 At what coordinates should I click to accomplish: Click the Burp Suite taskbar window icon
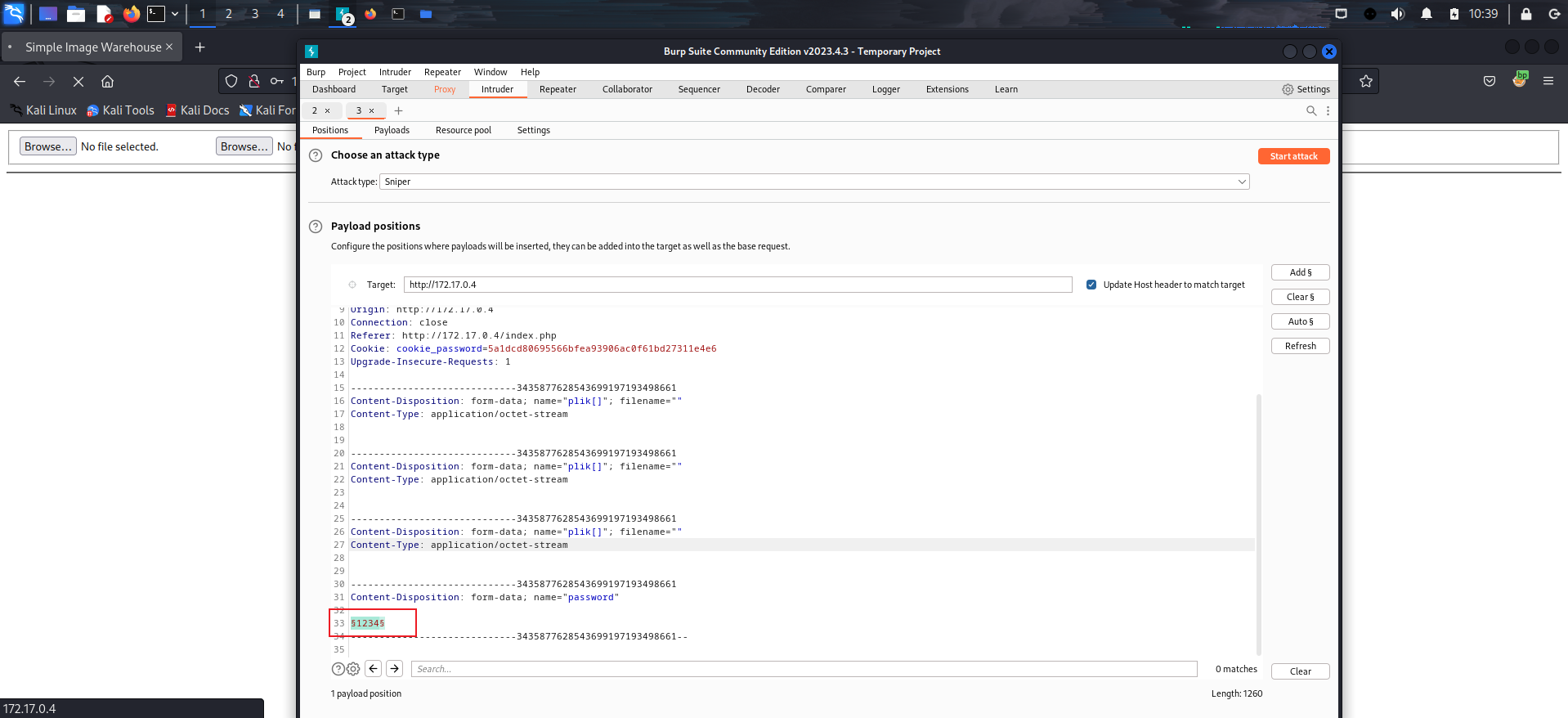344,14
